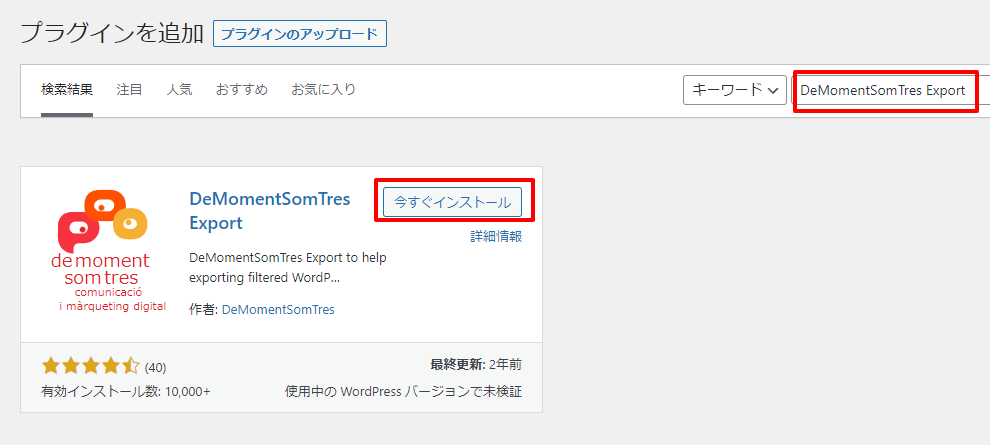
Task: Open the DeMomentSomTres Export title link
Action: pyautogui.click(x=269, y=210)
